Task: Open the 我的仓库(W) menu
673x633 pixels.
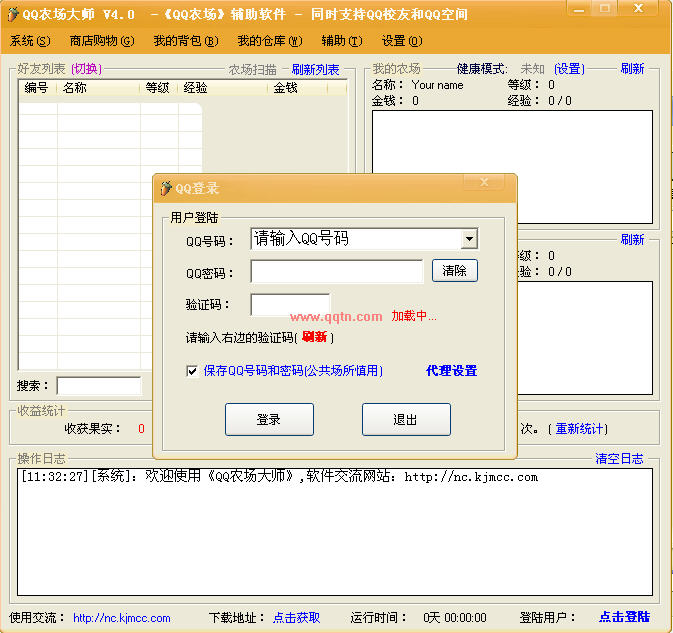Action: point(270,41)
